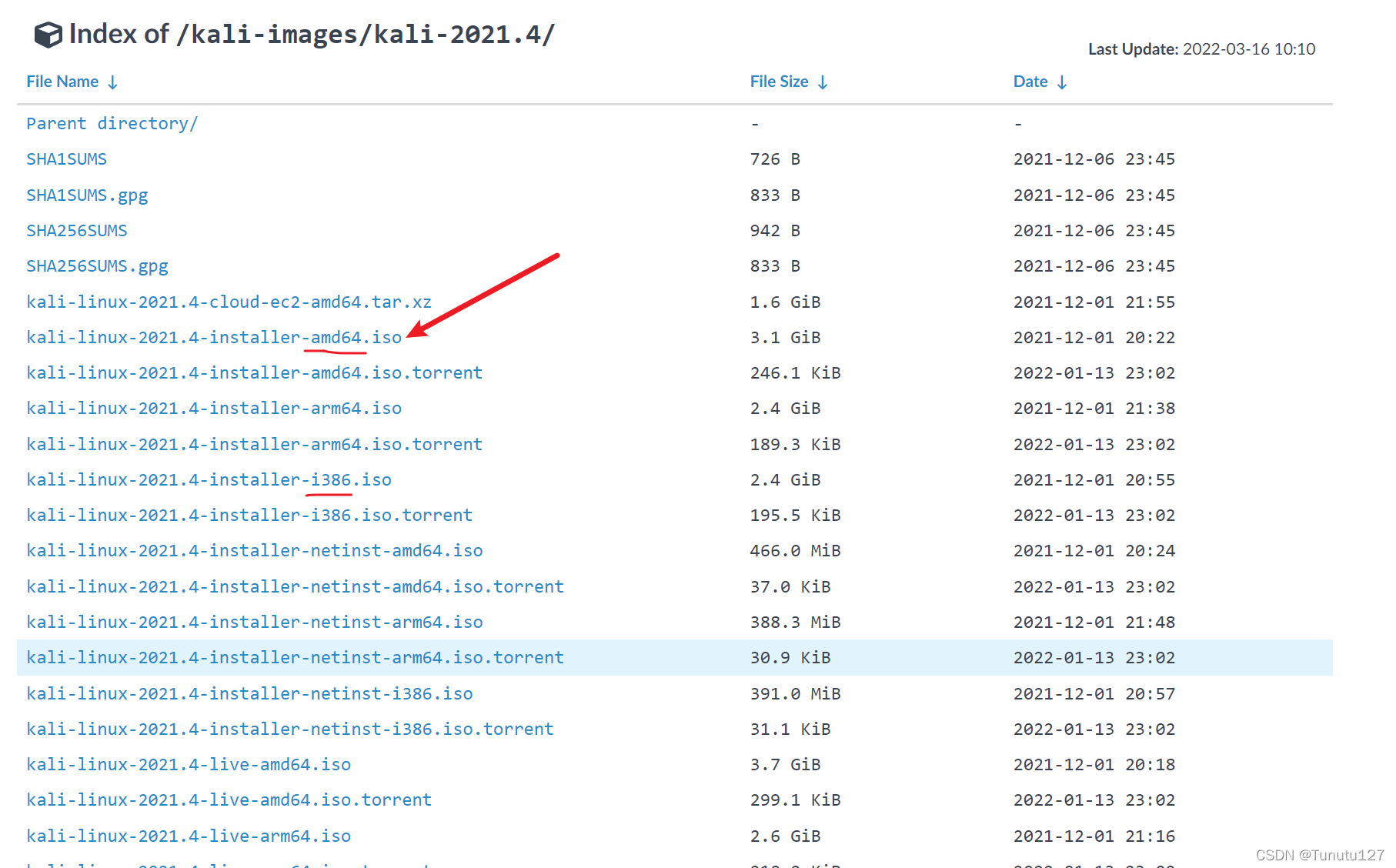The image size is (1396, 868).
Task: Sort by File Name column header
Action: point(62,82)
